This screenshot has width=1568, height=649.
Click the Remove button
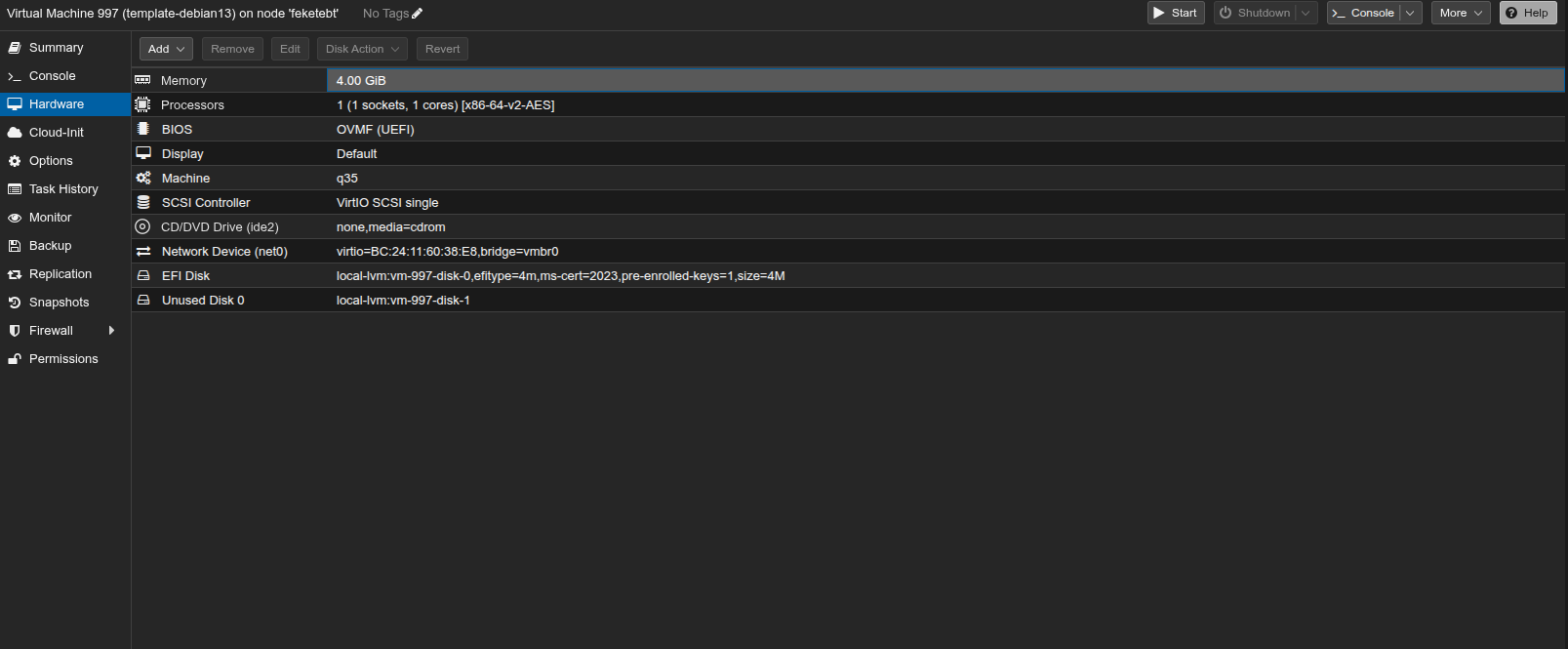coord(232,49)
